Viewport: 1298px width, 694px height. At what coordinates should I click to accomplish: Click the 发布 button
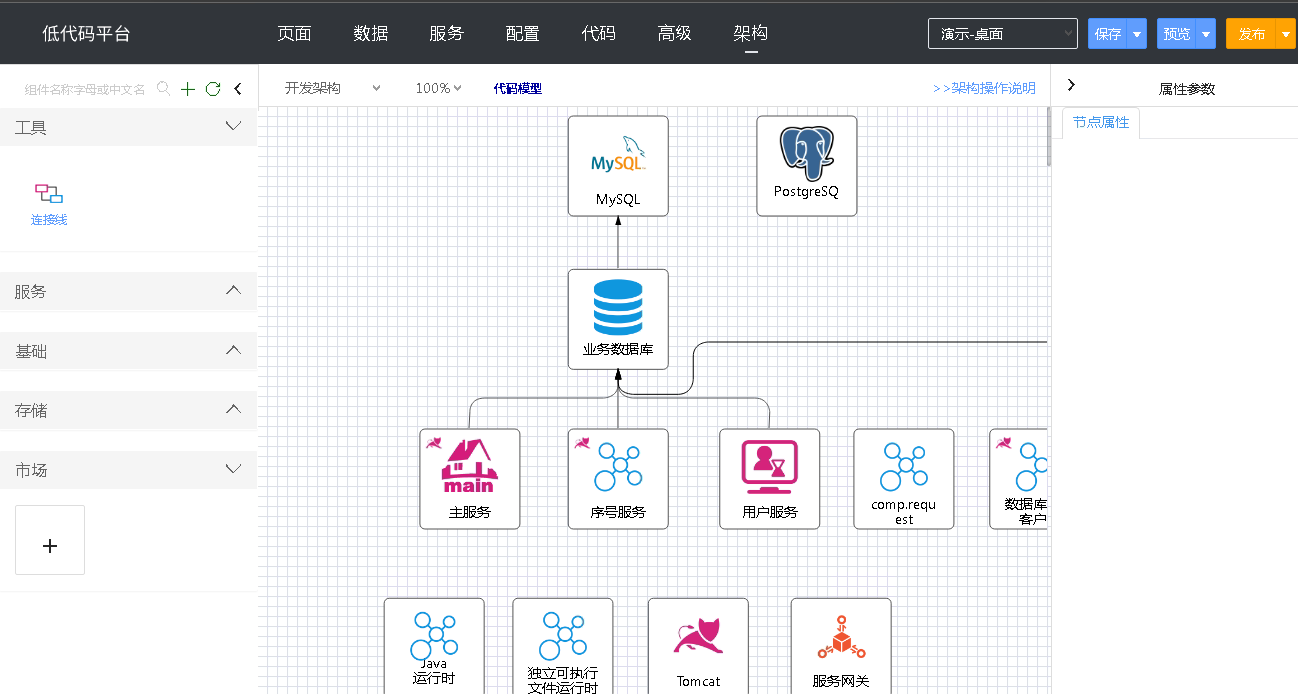click(x=1251, y=34)
